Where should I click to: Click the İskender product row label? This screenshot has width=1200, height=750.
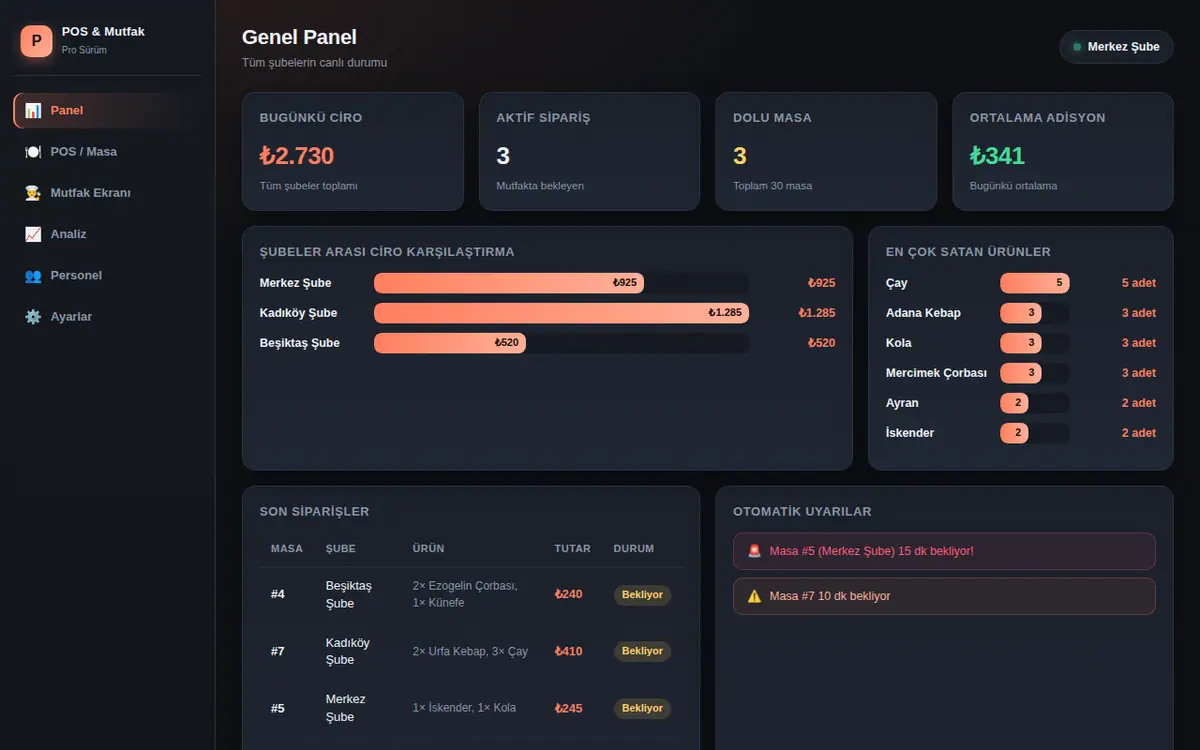tap(910, 433)
